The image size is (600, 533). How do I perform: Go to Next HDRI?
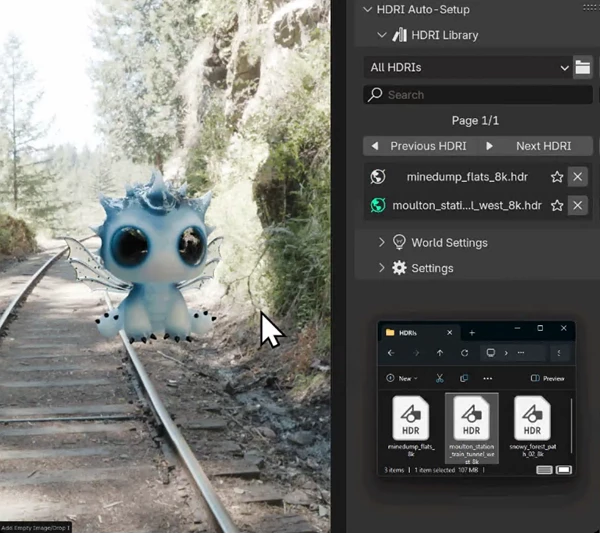pyautogui.click(x=535, y=146)
